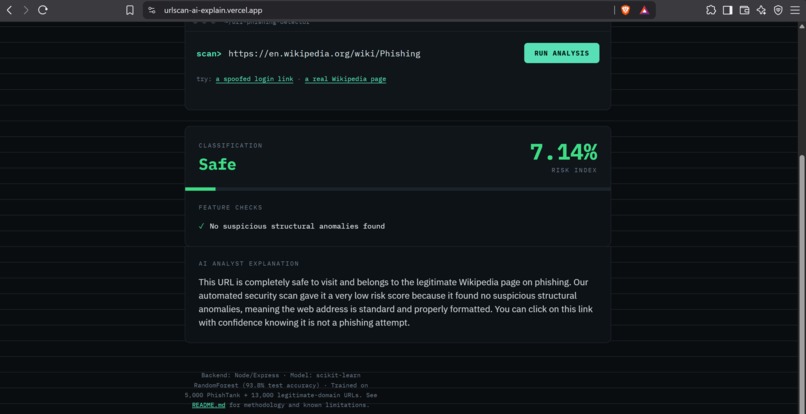The width and height of the screenshot is (806, 414).
Task: Open Brave Wallet icon
Action: point(744,10)
